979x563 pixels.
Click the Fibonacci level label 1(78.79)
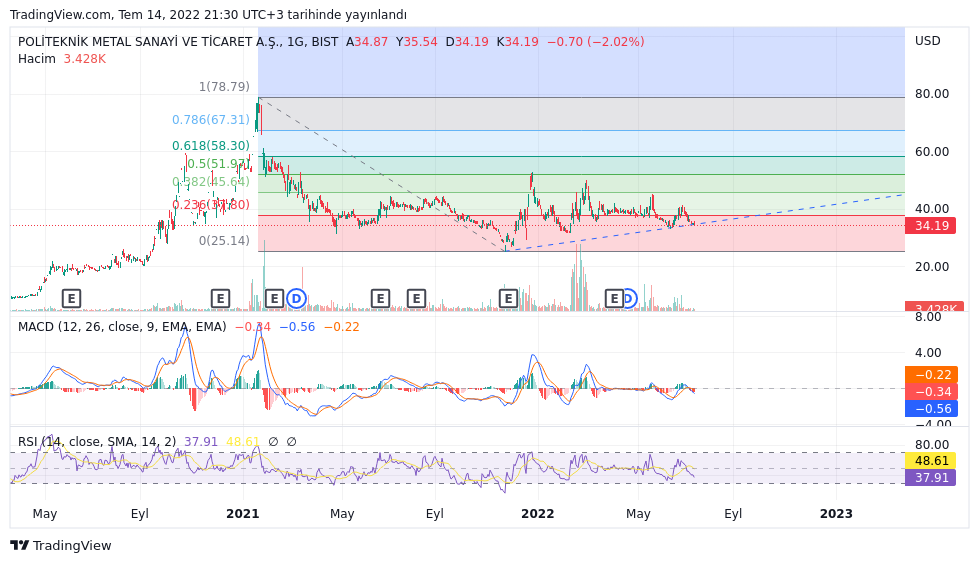224,87
